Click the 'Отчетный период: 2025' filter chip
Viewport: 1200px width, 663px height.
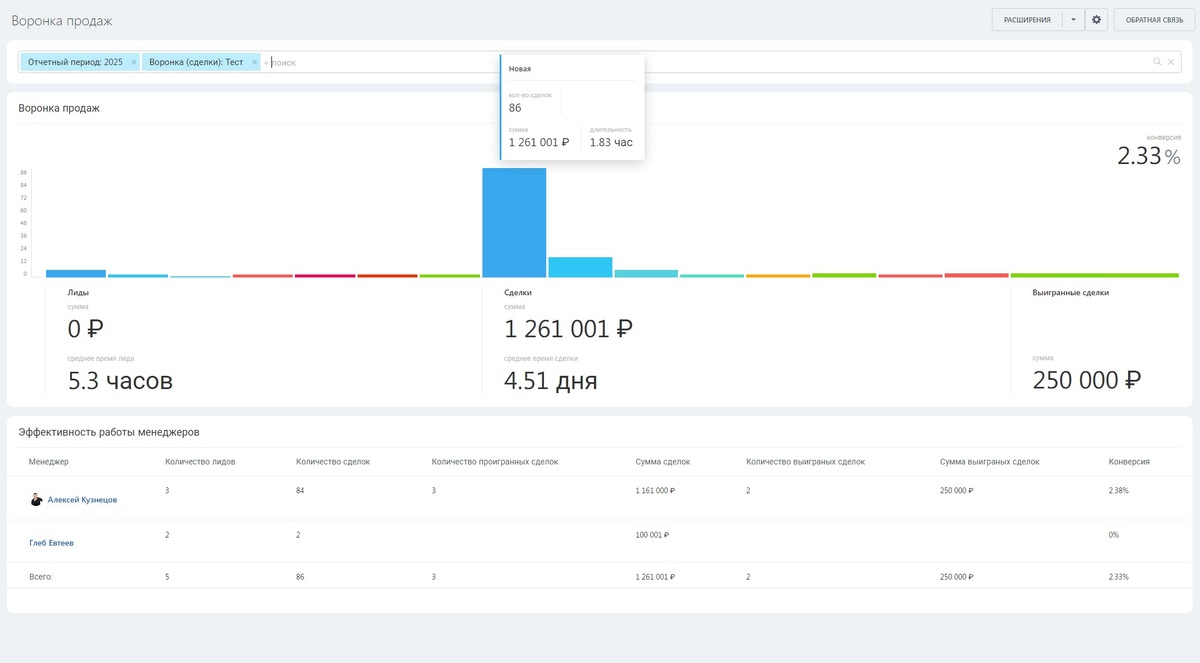coord(75,62)
